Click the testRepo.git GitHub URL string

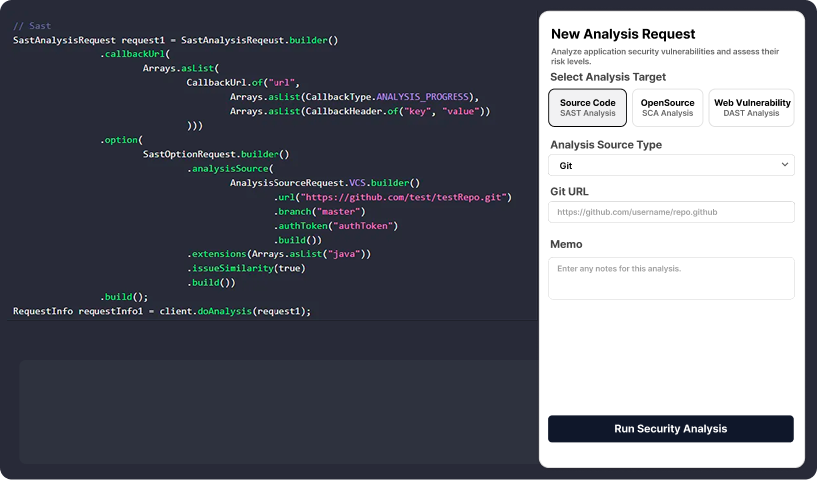click(405, 198)
